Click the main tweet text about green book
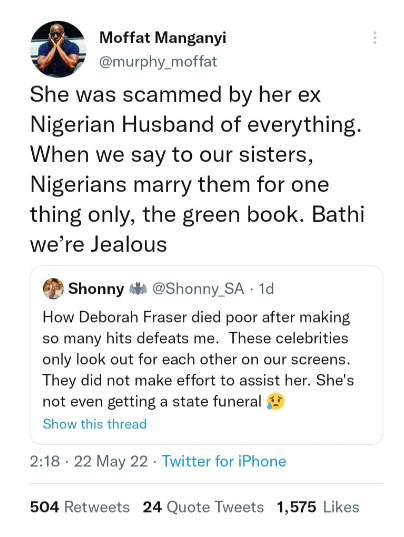 pyautogui.click(x=197, y=169)
